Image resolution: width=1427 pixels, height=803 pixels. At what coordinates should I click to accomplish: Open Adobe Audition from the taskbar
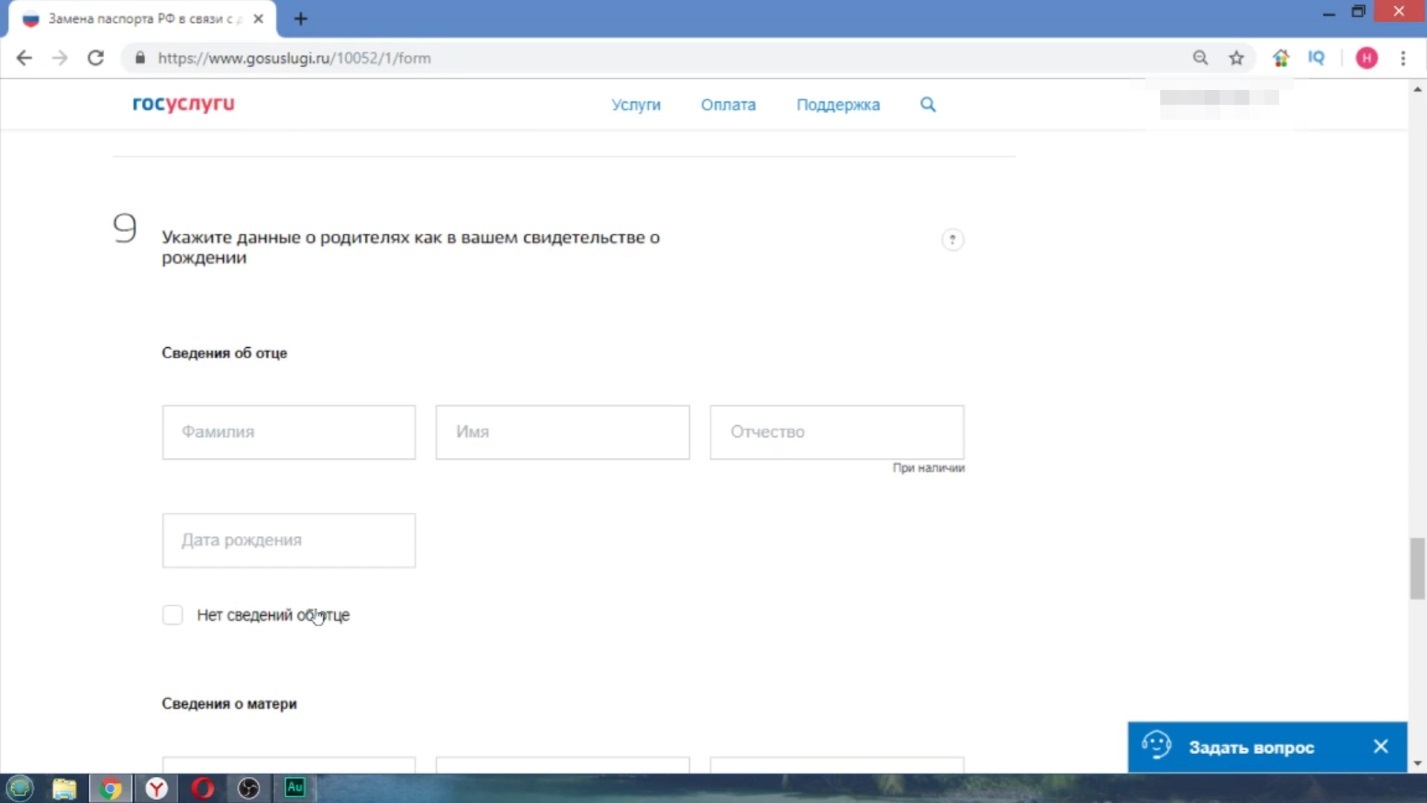tap(295, 788)
